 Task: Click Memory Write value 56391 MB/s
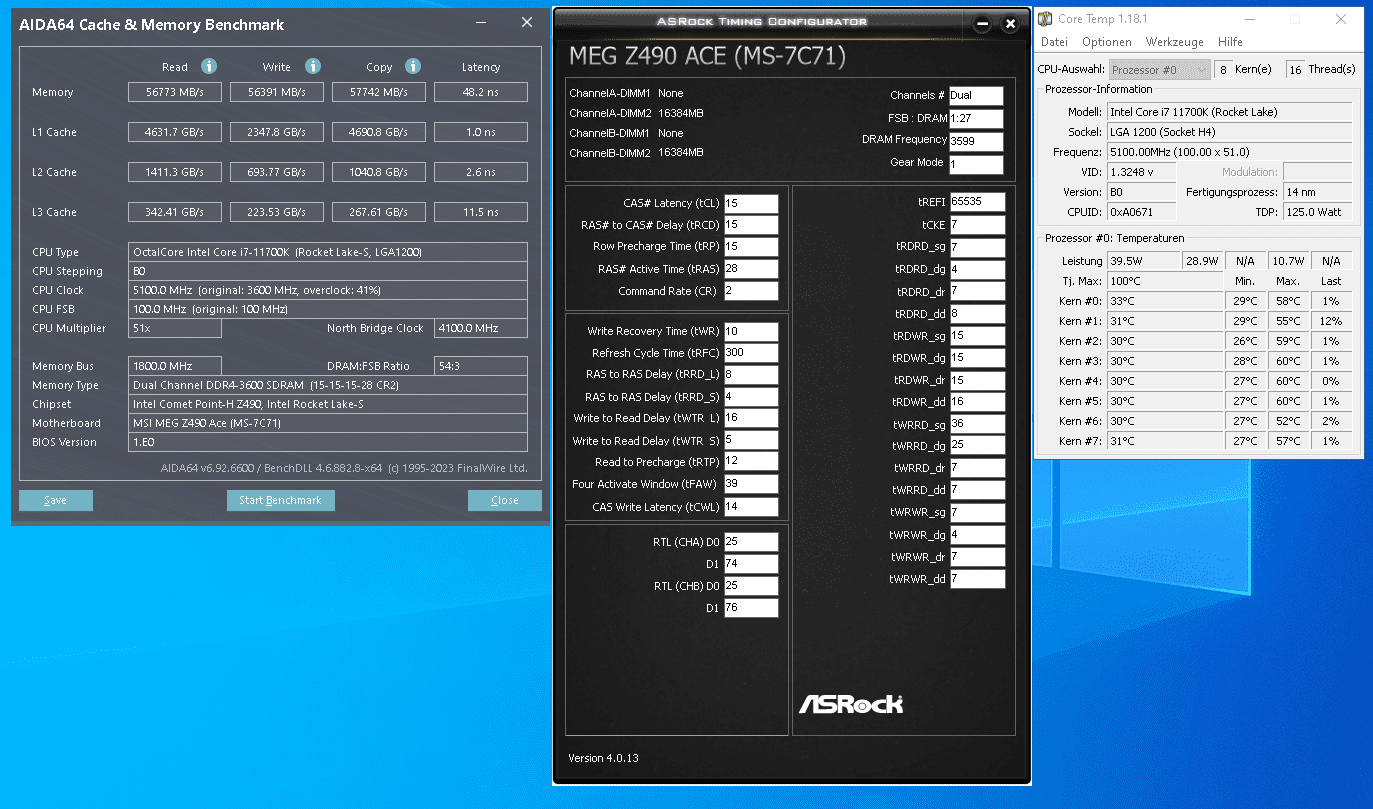277,92
